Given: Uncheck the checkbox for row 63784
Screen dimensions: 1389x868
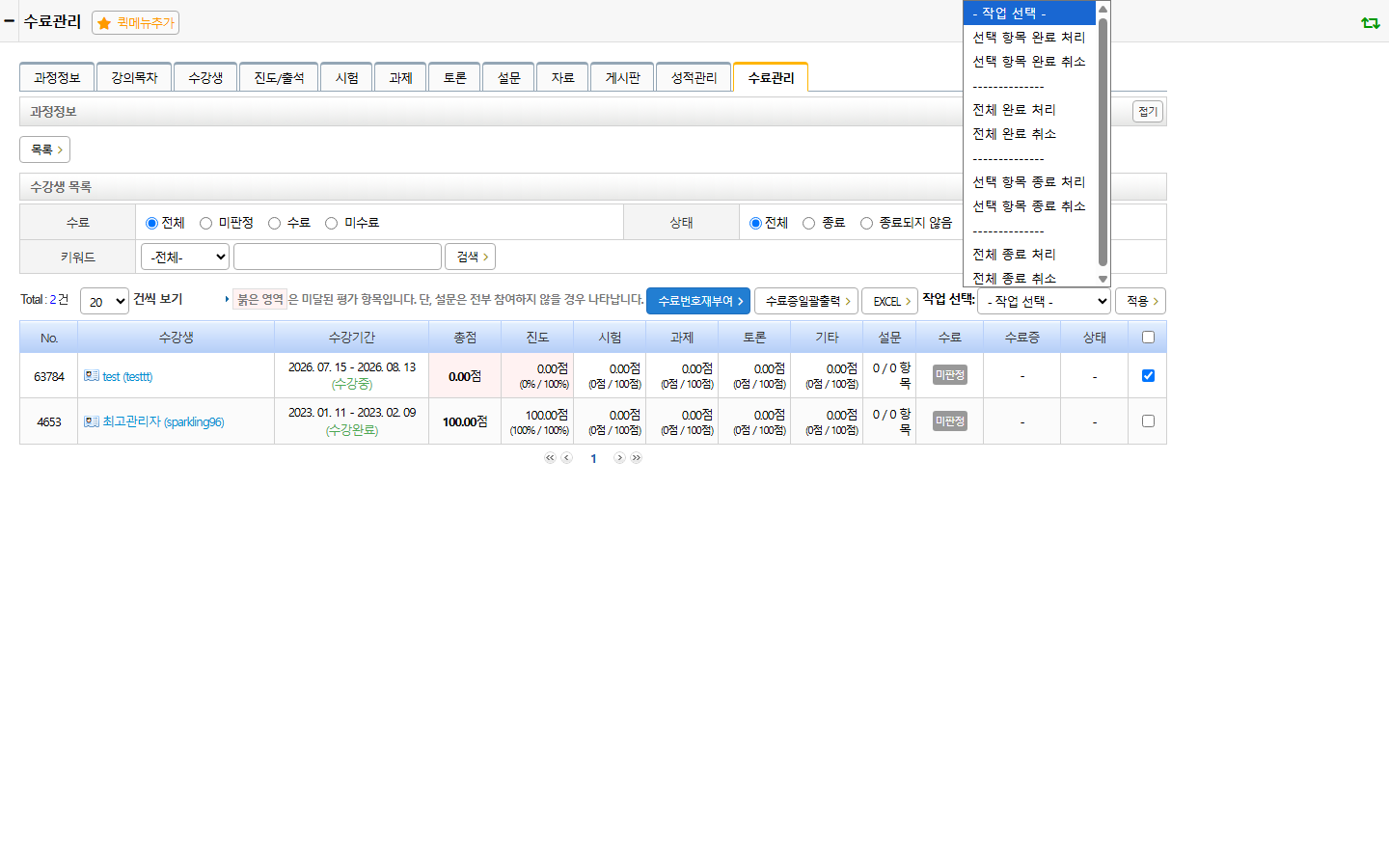Looking at the screenshot, I should click(x=1148, y=375).
